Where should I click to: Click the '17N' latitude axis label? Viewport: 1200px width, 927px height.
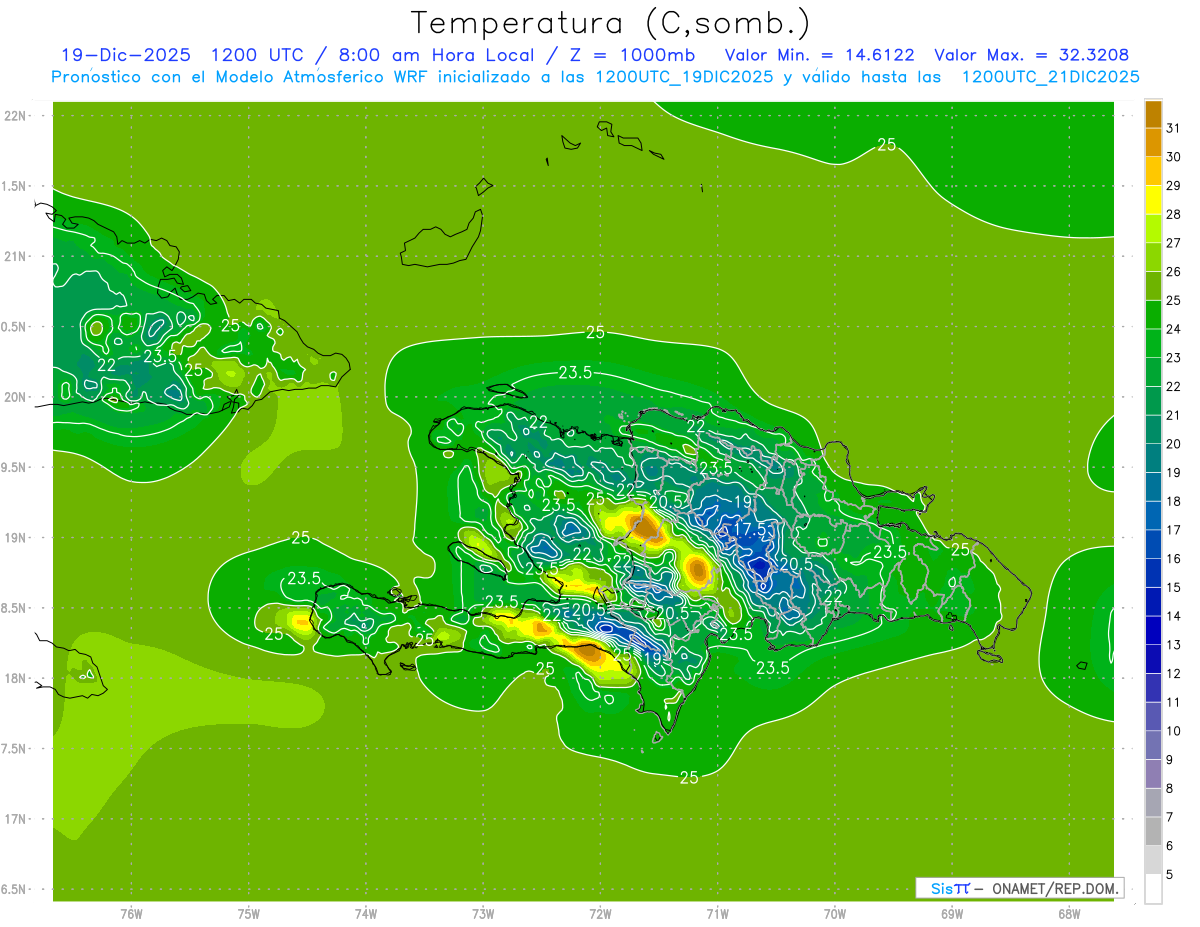point(17,819)
